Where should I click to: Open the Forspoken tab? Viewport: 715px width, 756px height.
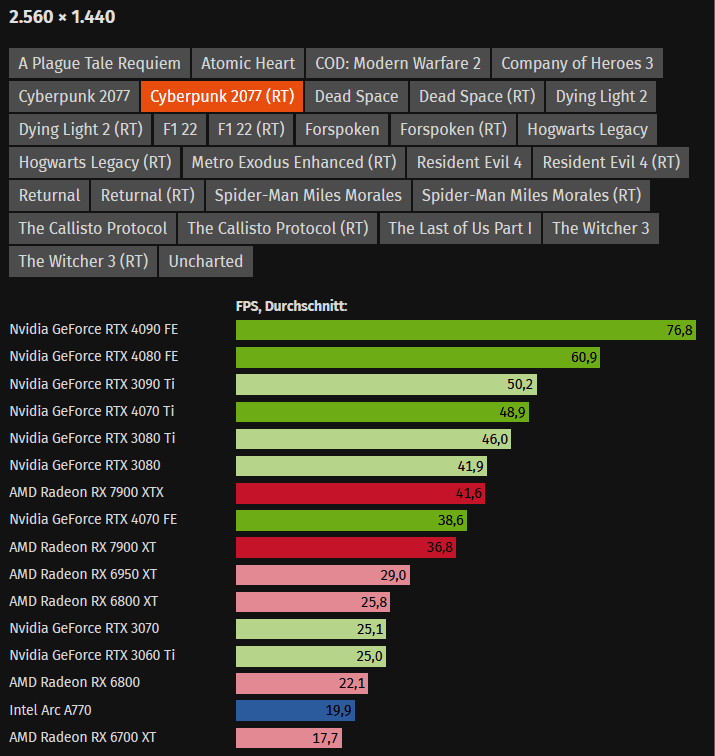click(x=342, y=130)
